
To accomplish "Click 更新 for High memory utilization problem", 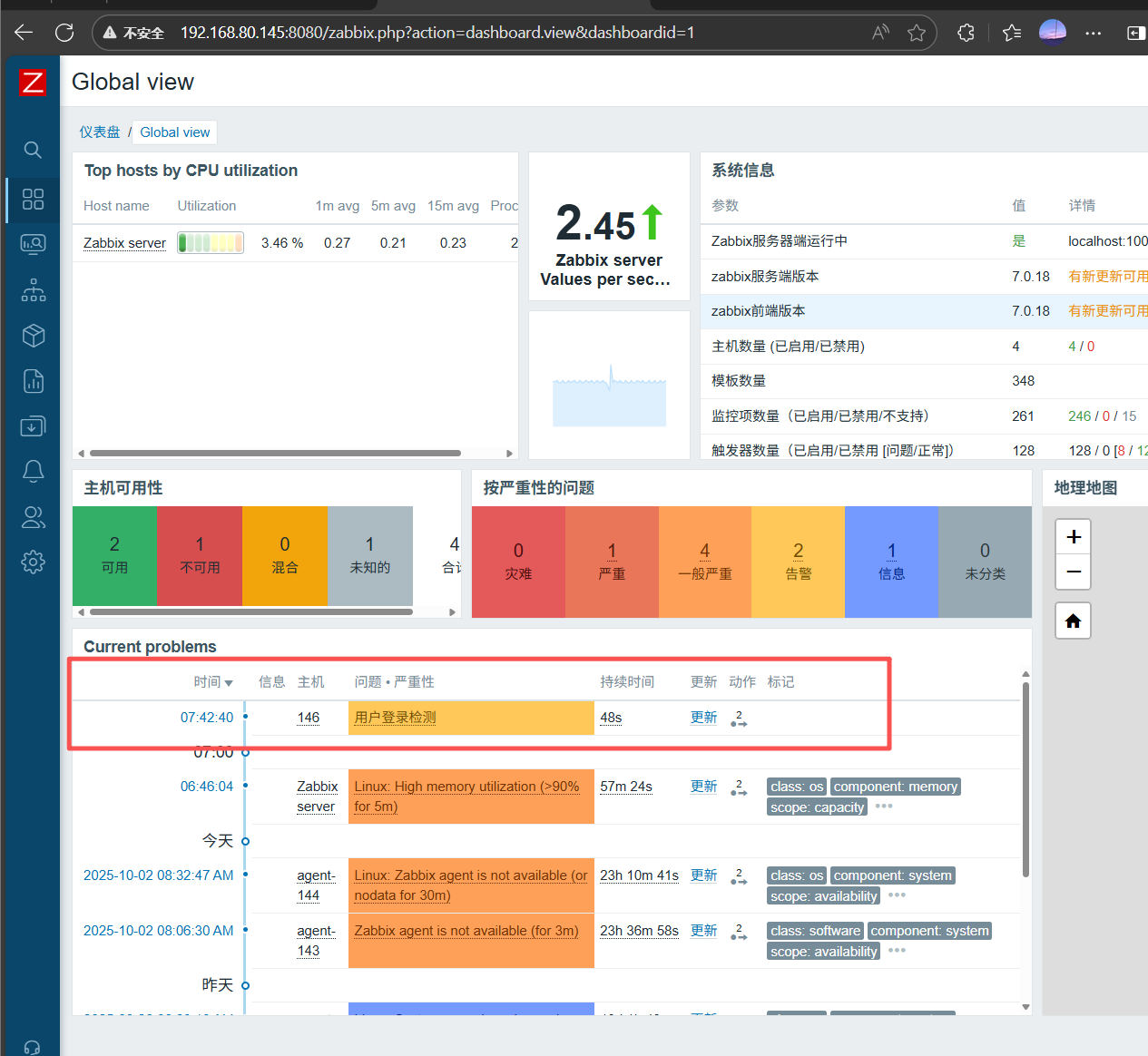I will point(703,787).
